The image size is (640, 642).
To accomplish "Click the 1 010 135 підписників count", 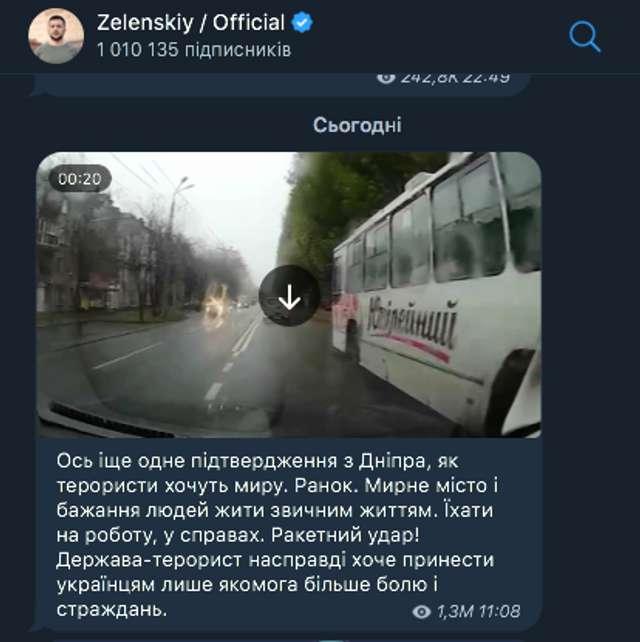I will click(194, 50).
